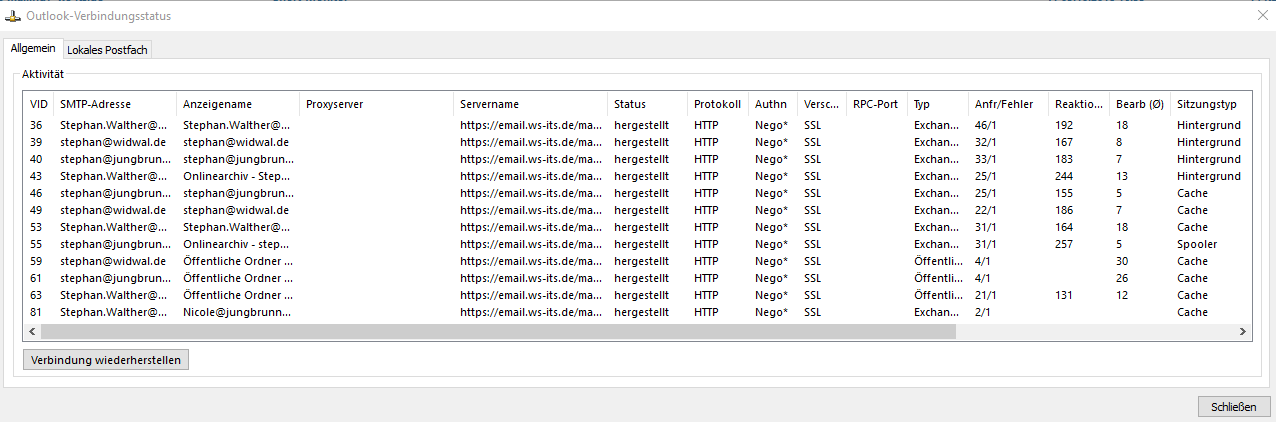Click the Proxyserver column header

click(378, 104)
